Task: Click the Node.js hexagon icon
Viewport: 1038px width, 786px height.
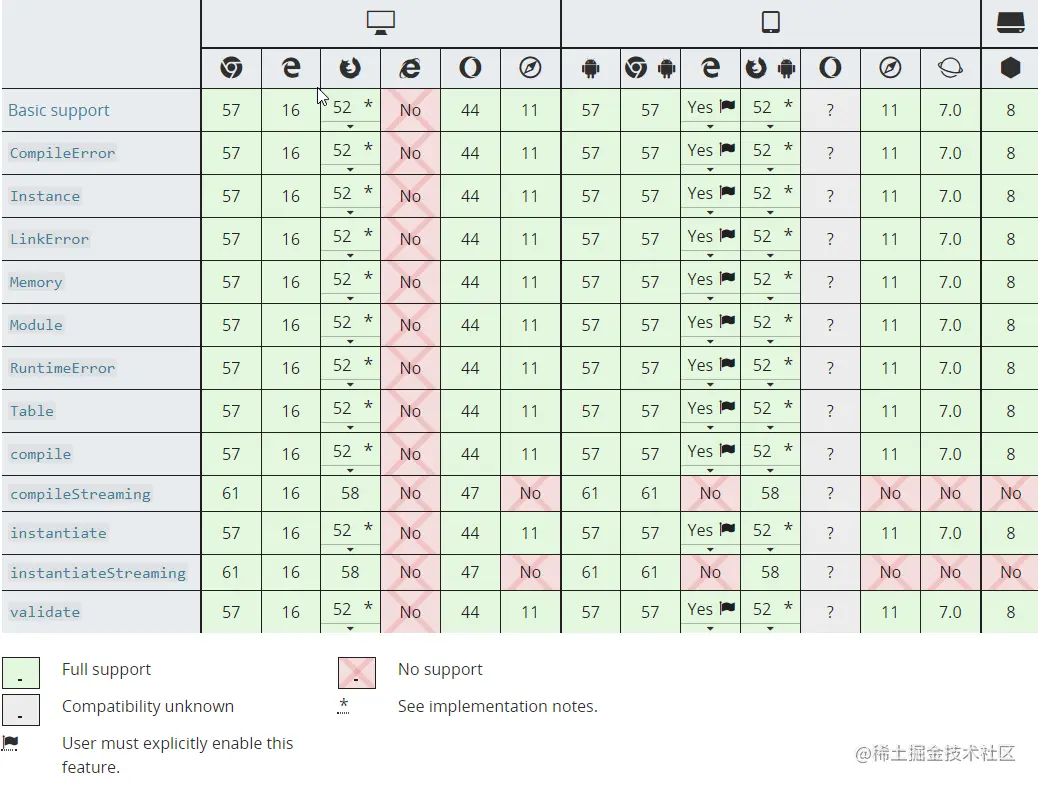Action: (1010, 68)
